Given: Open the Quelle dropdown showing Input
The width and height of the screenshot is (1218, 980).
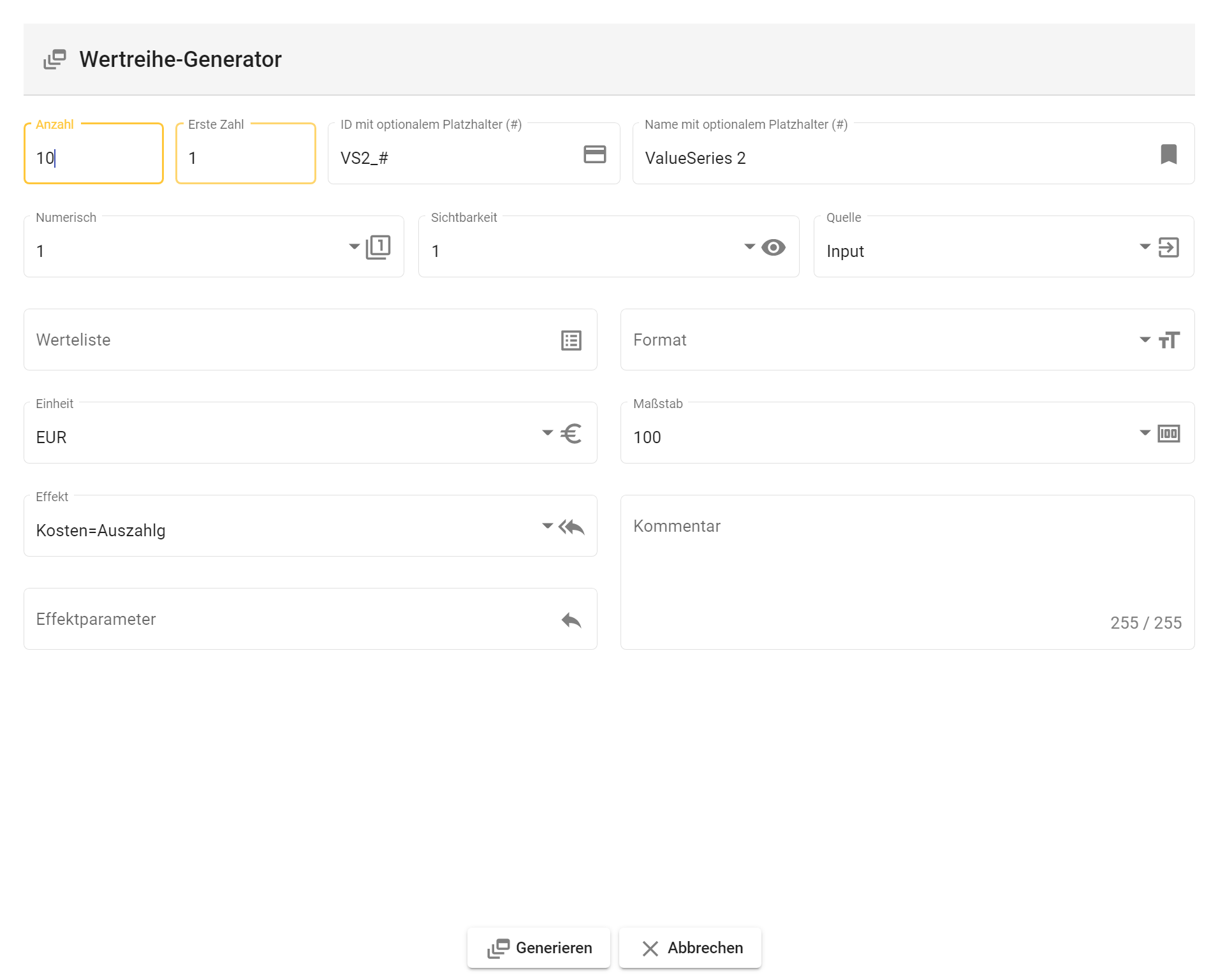Looking at the screenshot, I should tap(1145, 247).
